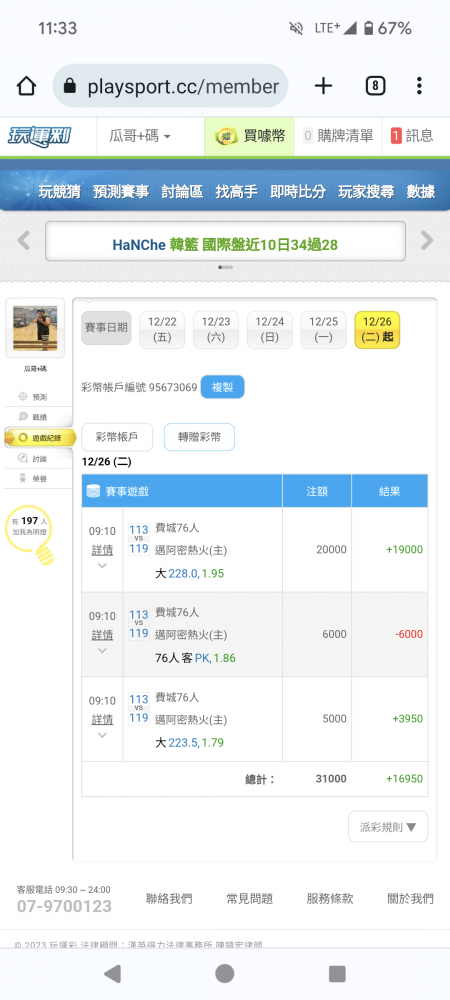The width and height of the screenshot is (450, 1000).
Task: Open 玩家搜尋 player search
Action: pyautogui.click(x=366, y=191)
